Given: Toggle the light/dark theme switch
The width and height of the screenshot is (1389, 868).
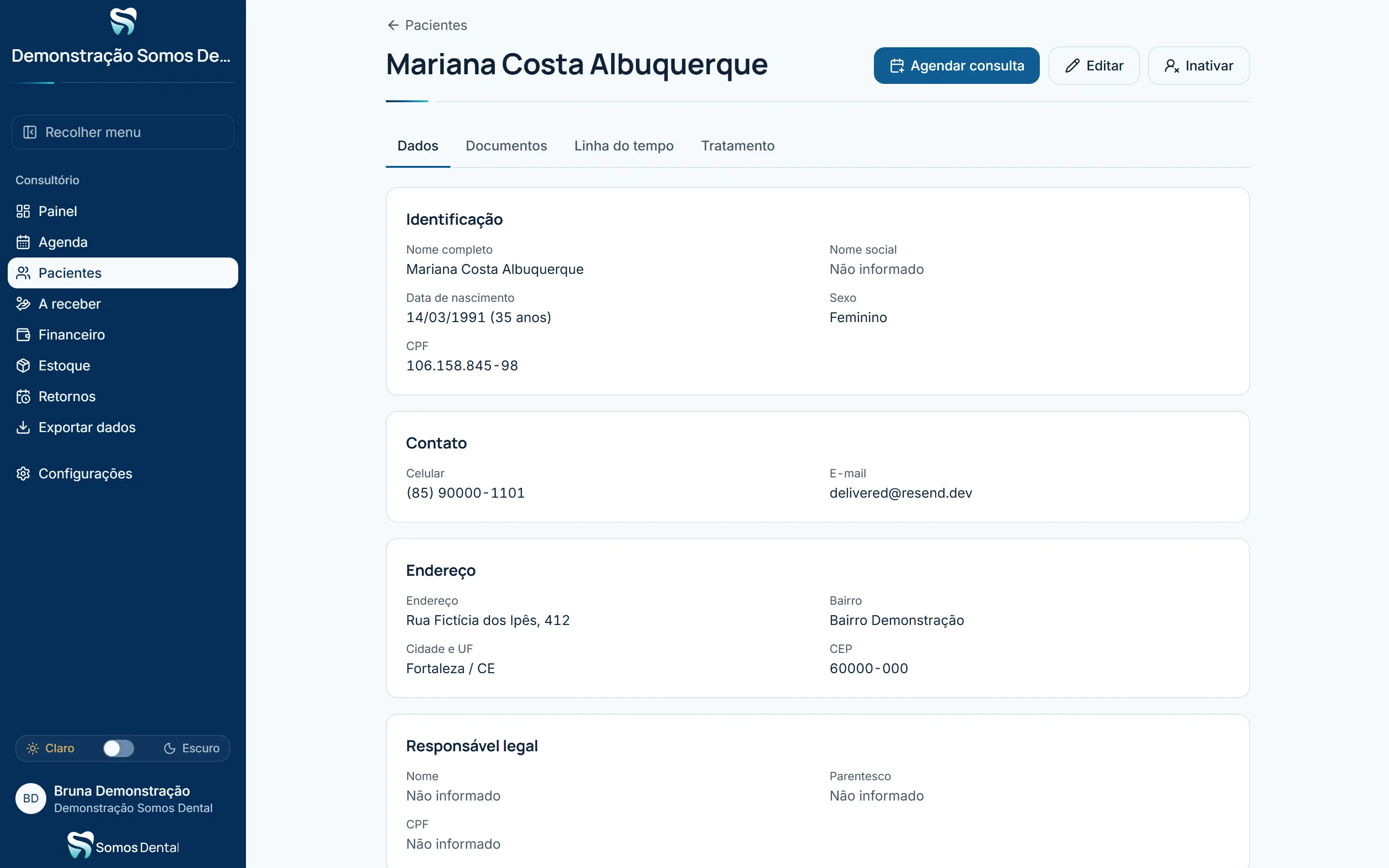Looking at the screenshot, I should click(119, 748).
